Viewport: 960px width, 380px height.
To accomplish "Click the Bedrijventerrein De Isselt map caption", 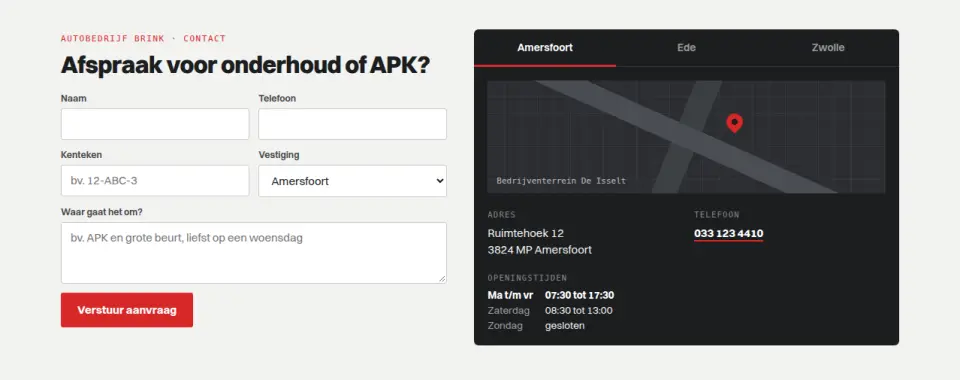I will pos(561,181).
